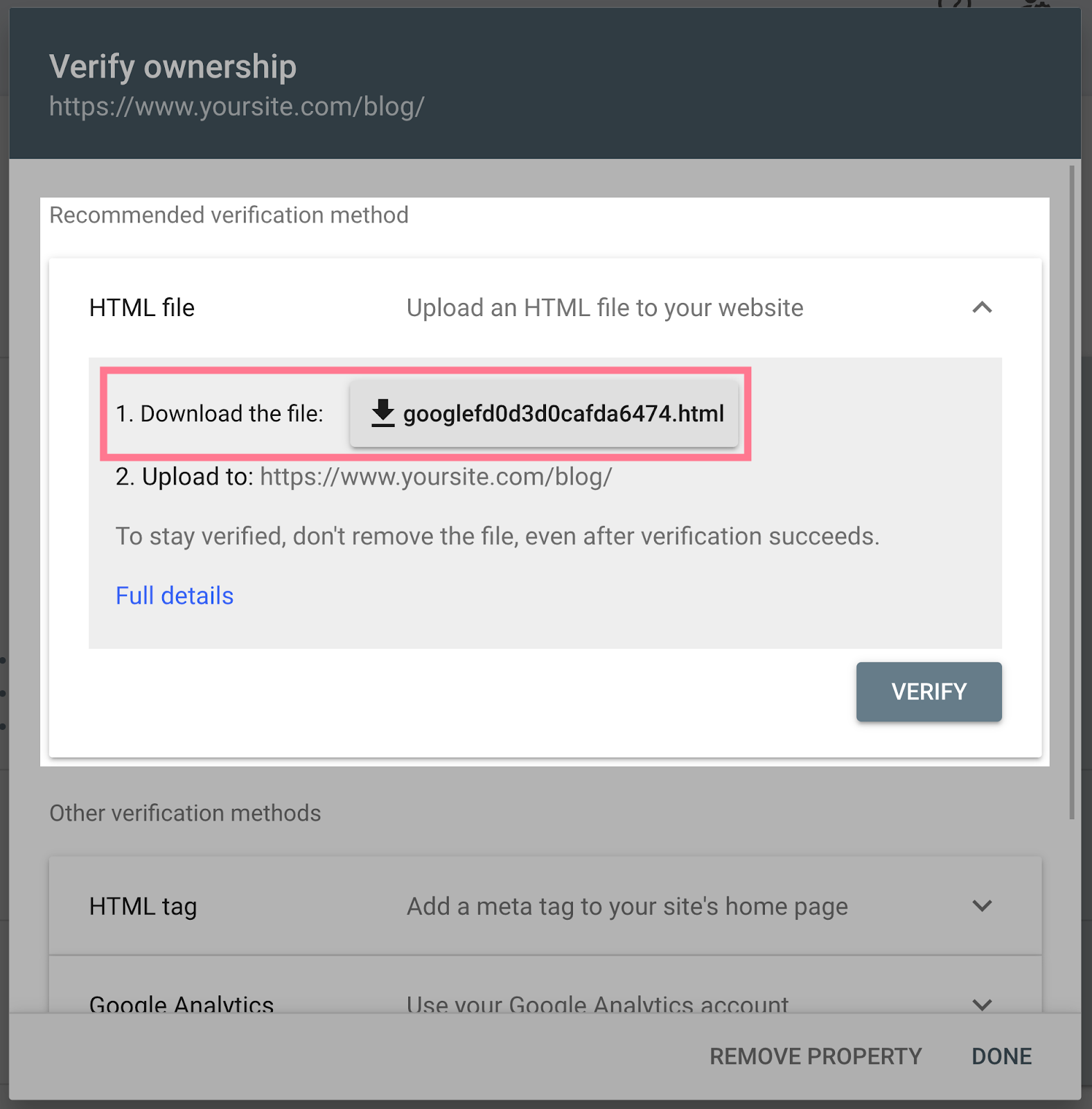Click the download arrow icon
This screenshot has height=1109, width=1092.
381,414
